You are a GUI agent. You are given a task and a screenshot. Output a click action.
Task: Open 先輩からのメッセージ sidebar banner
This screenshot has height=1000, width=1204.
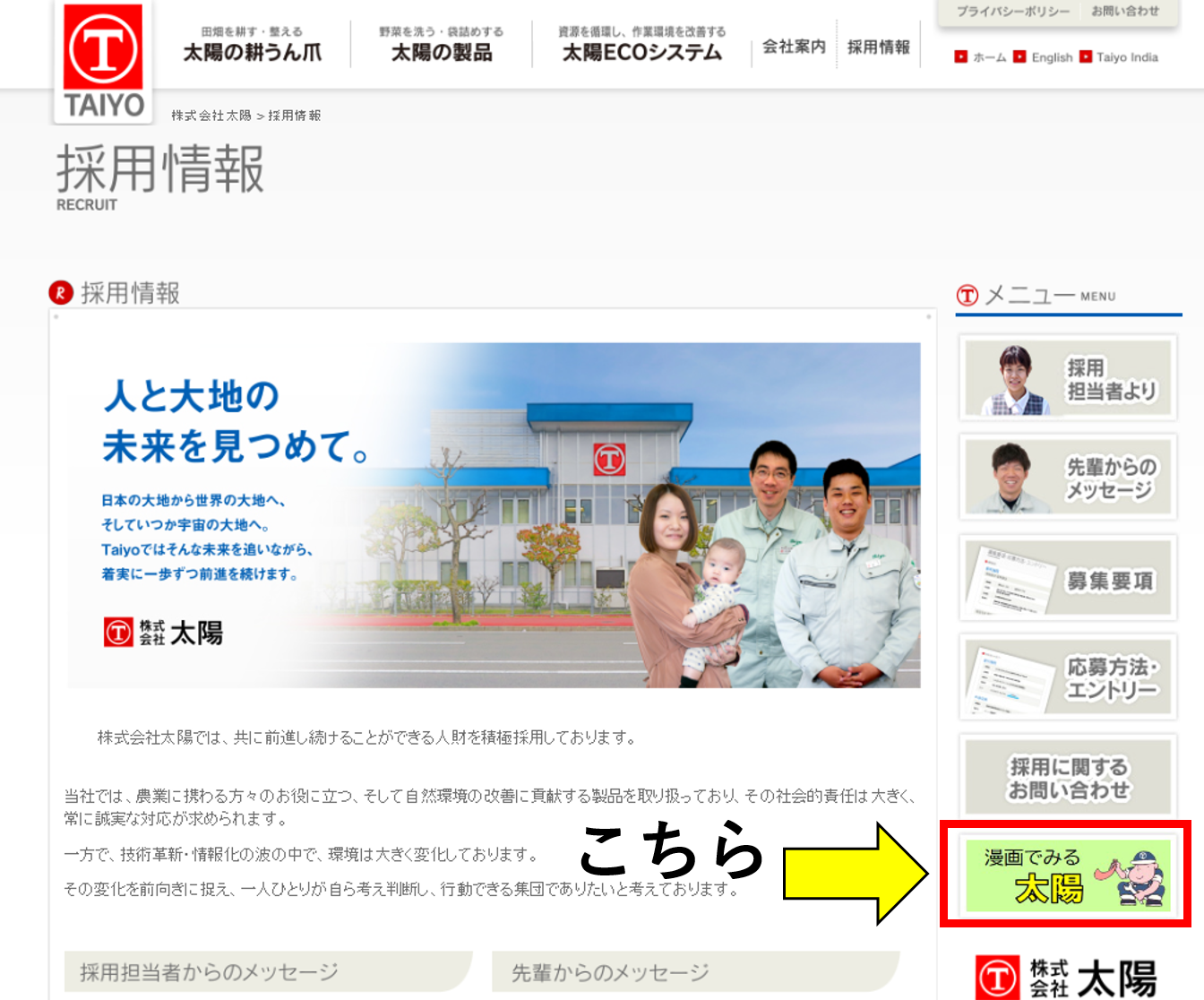click(x=1067, y=478)
